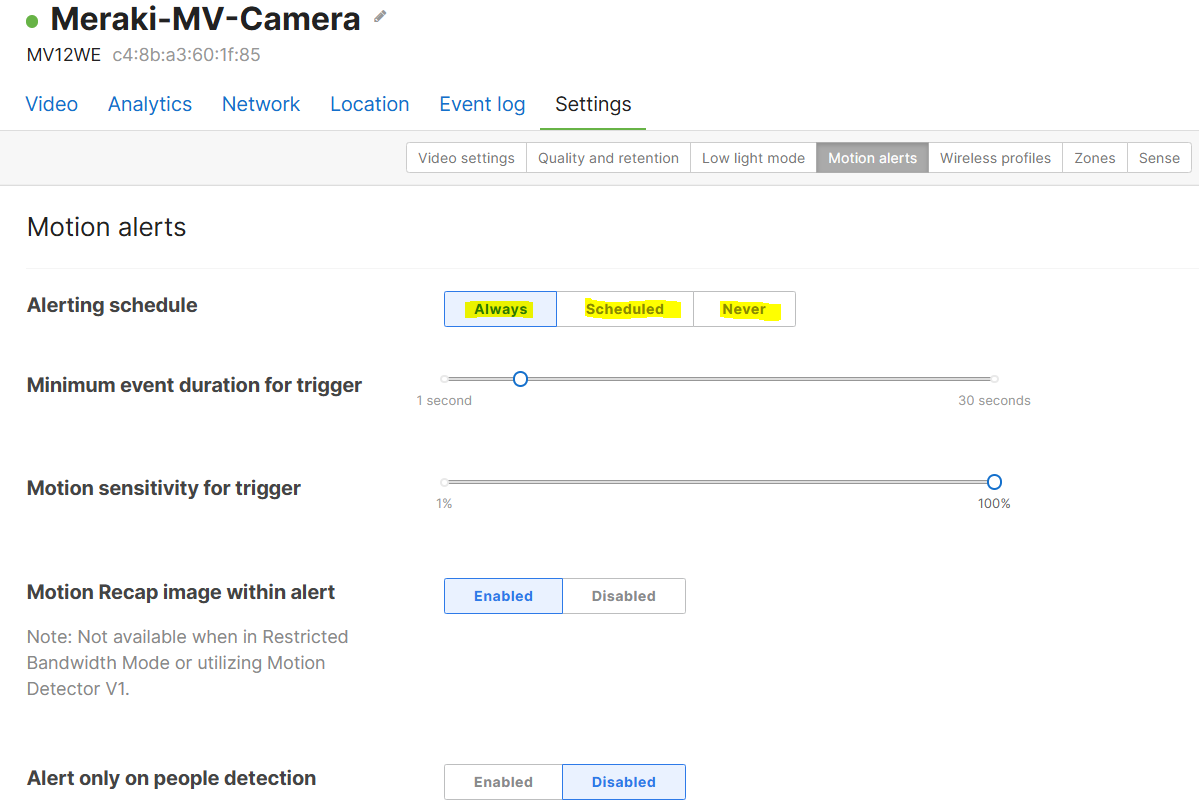Click the 'Alerting schedule' setting label
Screen dimensions: 1199x805
point(112,305)
